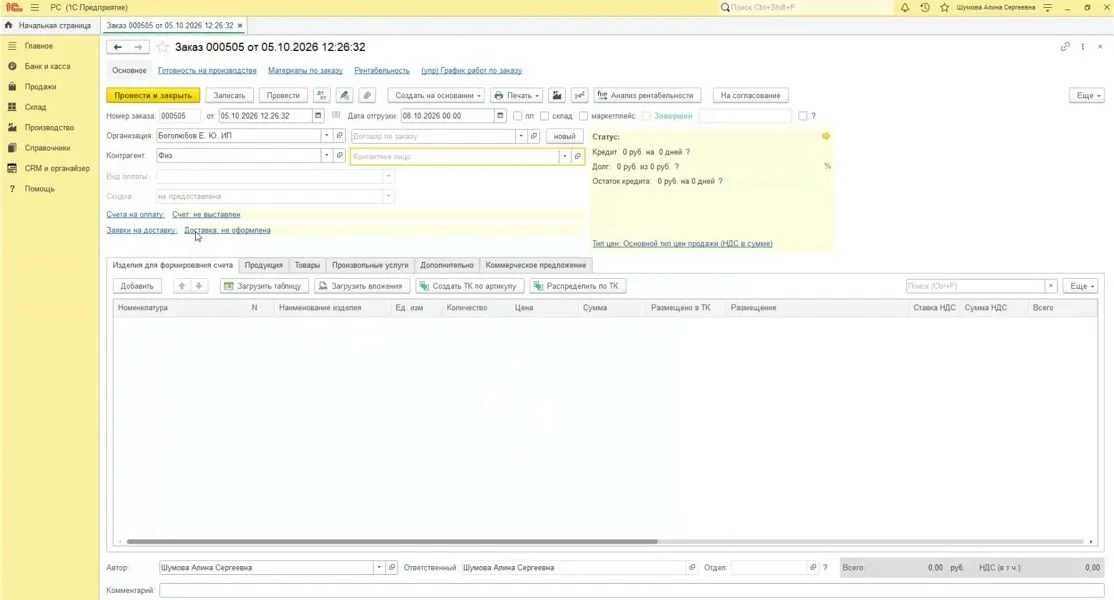Enable the склад checkbox
Image resolution: width=1114 pixels, height=600 pixels.
[544, 116]
